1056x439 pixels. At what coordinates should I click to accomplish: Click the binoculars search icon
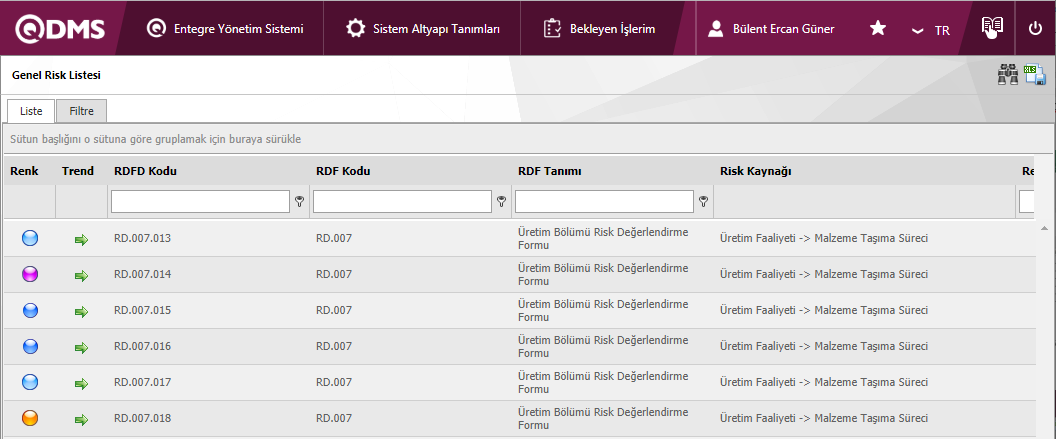coord(1008,75)
